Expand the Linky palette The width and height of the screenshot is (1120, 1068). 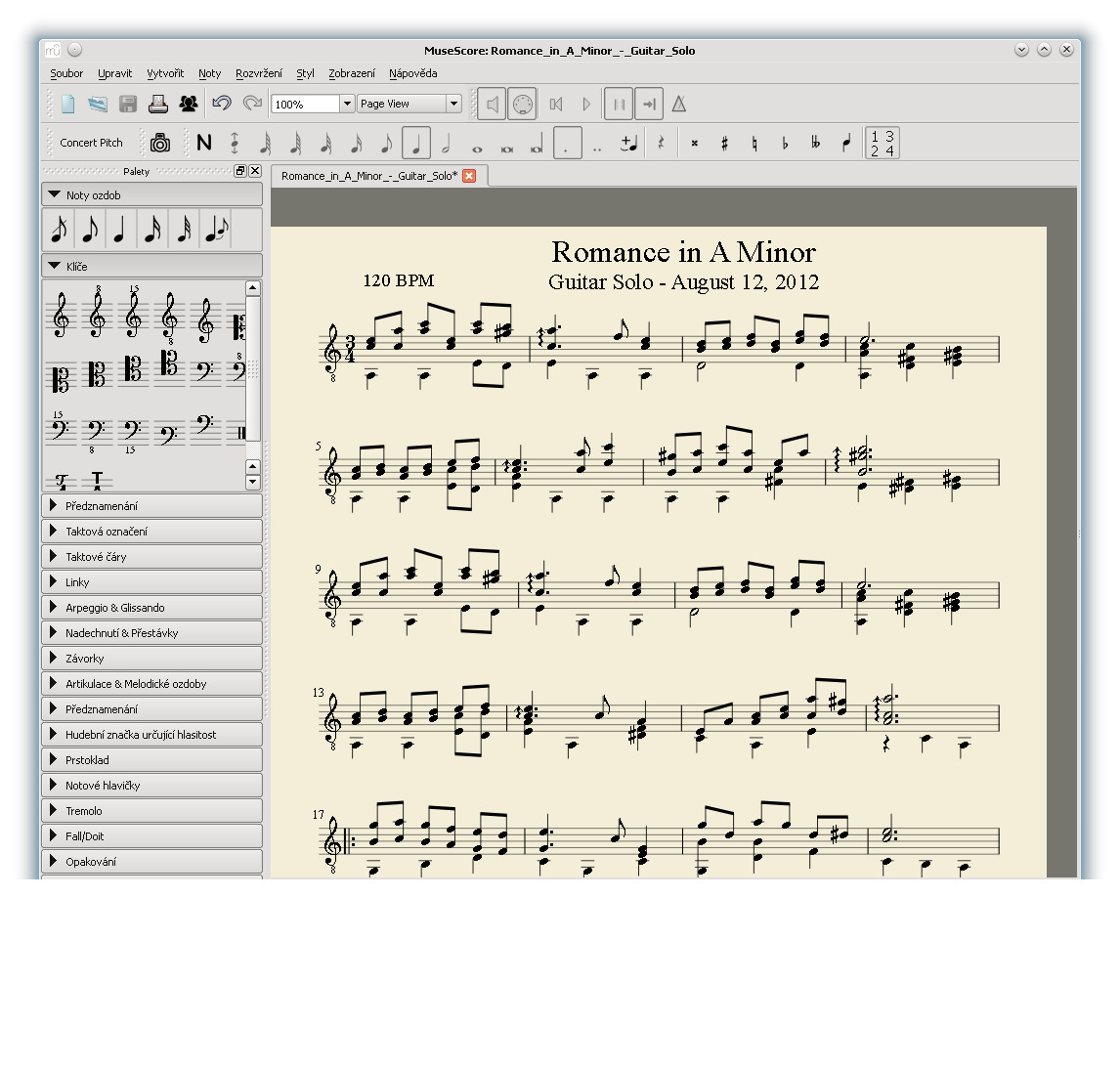[x=152, y=582]
